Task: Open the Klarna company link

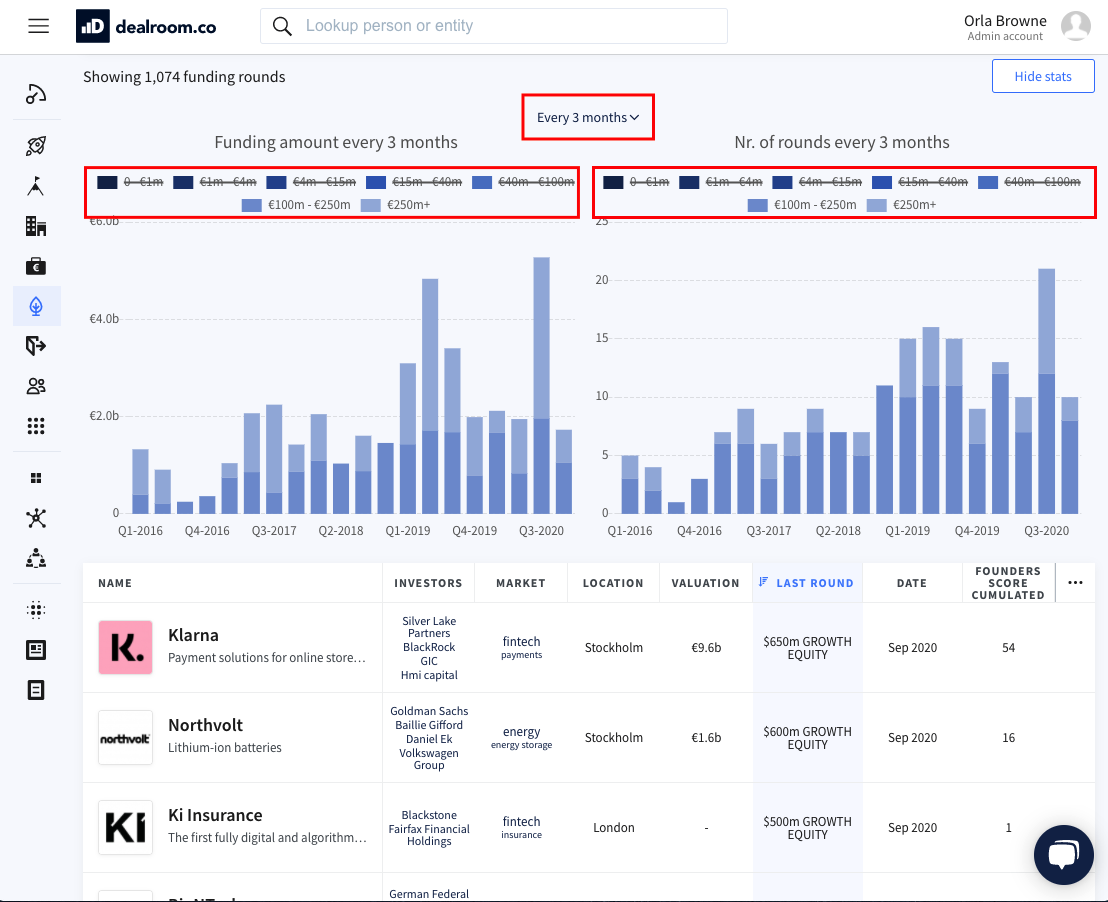Action: (193, 635)
